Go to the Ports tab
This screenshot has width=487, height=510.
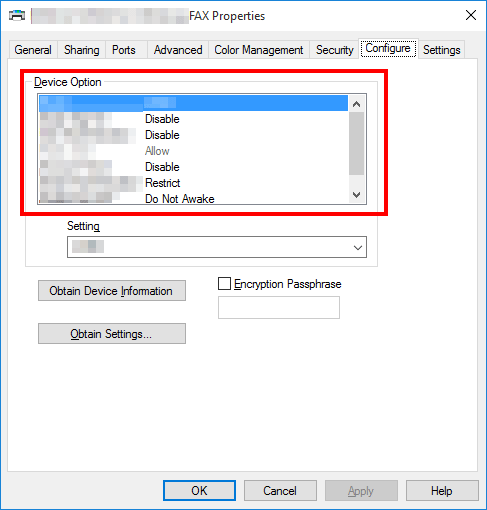click(x=124, y=50)
